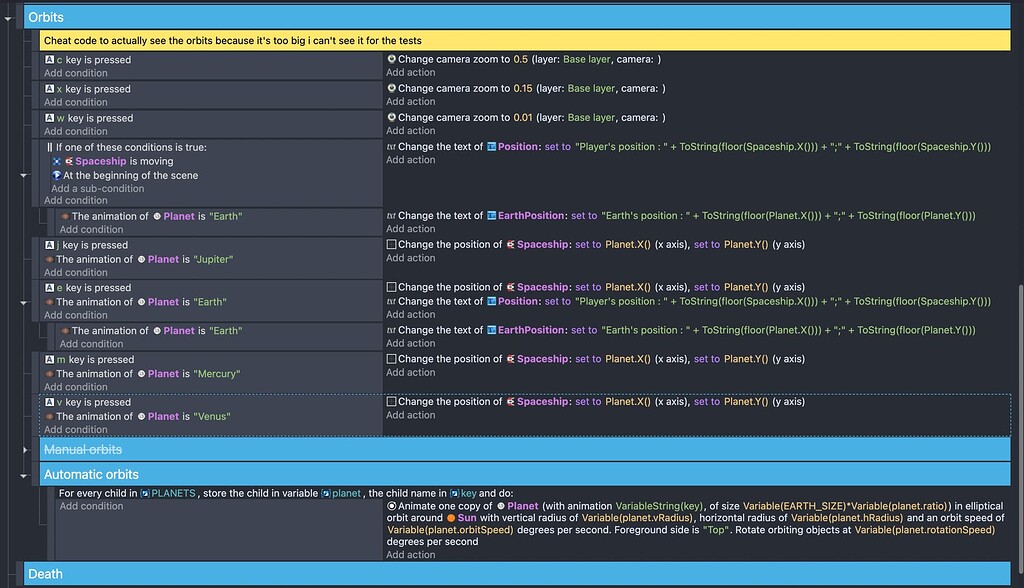Click "Add action" below camera zoom 0.5
Viewport: 1024px width, 588px height.
(x=410, y=73)
